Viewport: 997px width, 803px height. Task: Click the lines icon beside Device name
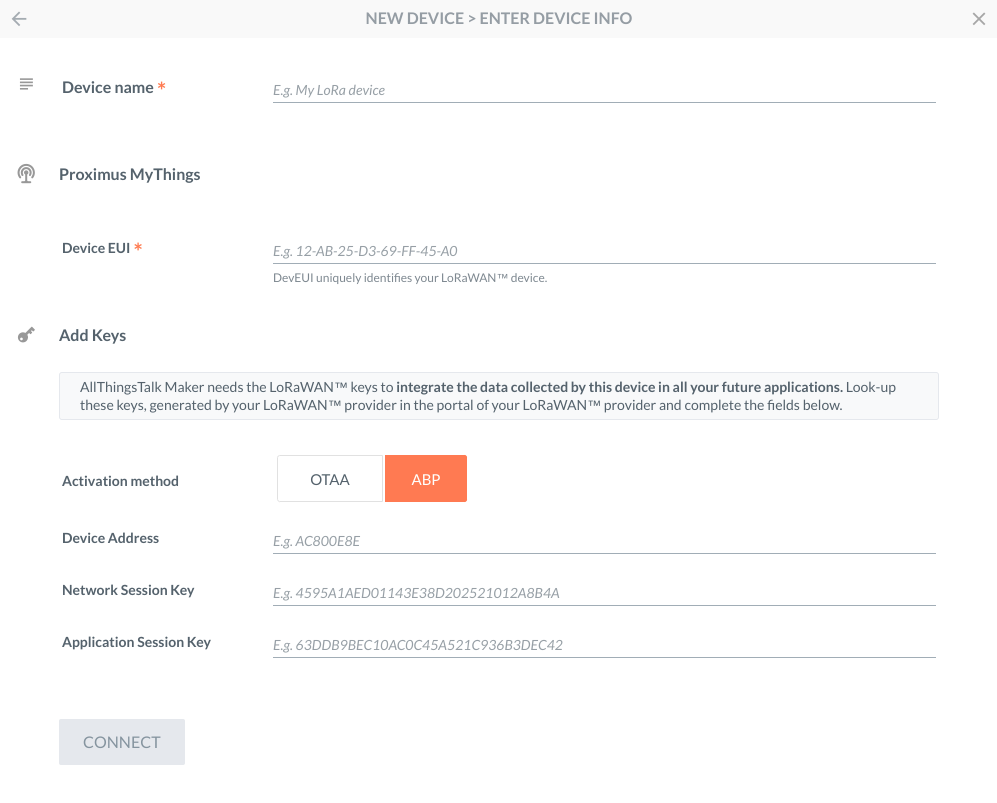pos(27,85)
